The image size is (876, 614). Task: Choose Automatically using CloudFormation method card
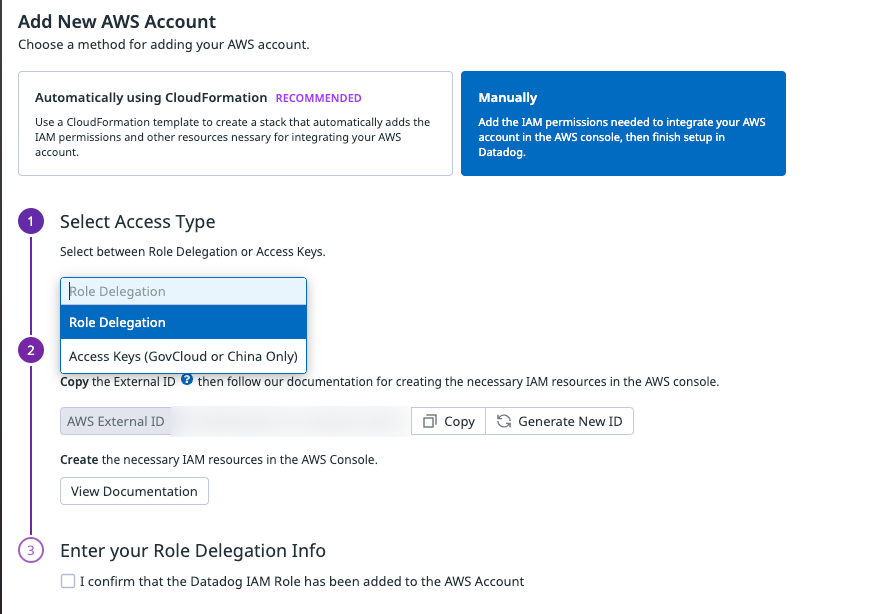[x=235, y=123]
